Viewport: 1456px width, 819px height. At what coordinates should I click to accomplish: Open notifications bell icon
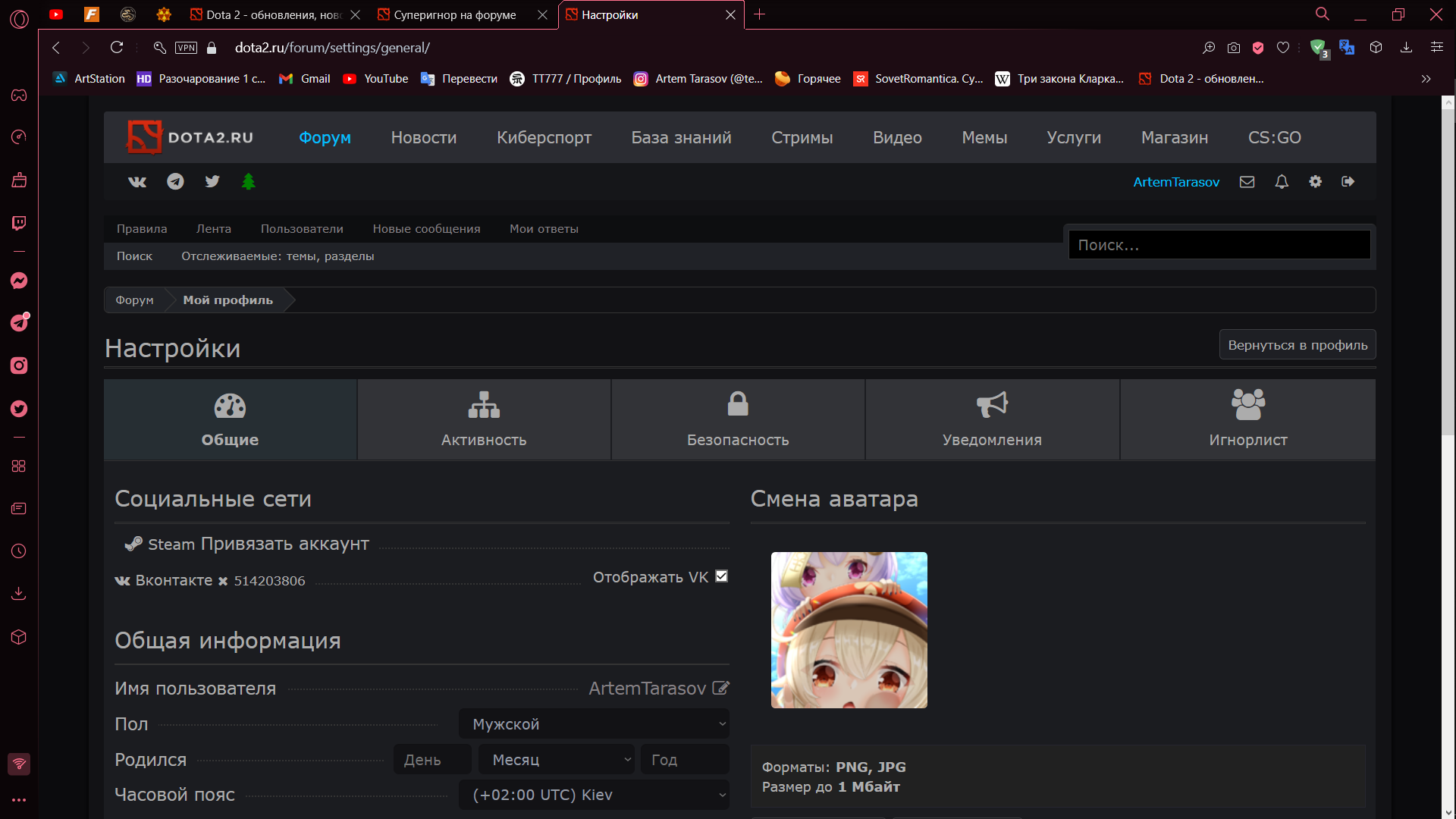(x=1282, y=182)
